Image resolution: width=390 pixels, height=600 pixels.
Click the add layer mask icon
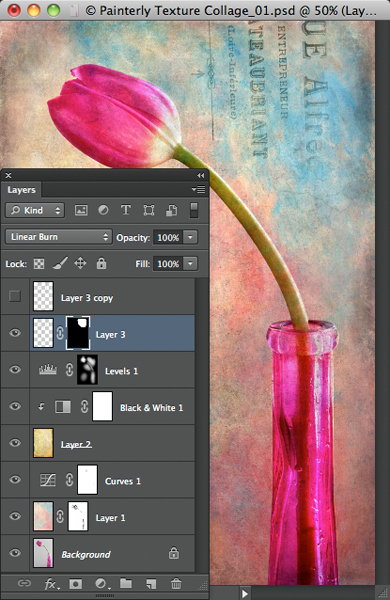pyautogui.click(x=75, y=584)
